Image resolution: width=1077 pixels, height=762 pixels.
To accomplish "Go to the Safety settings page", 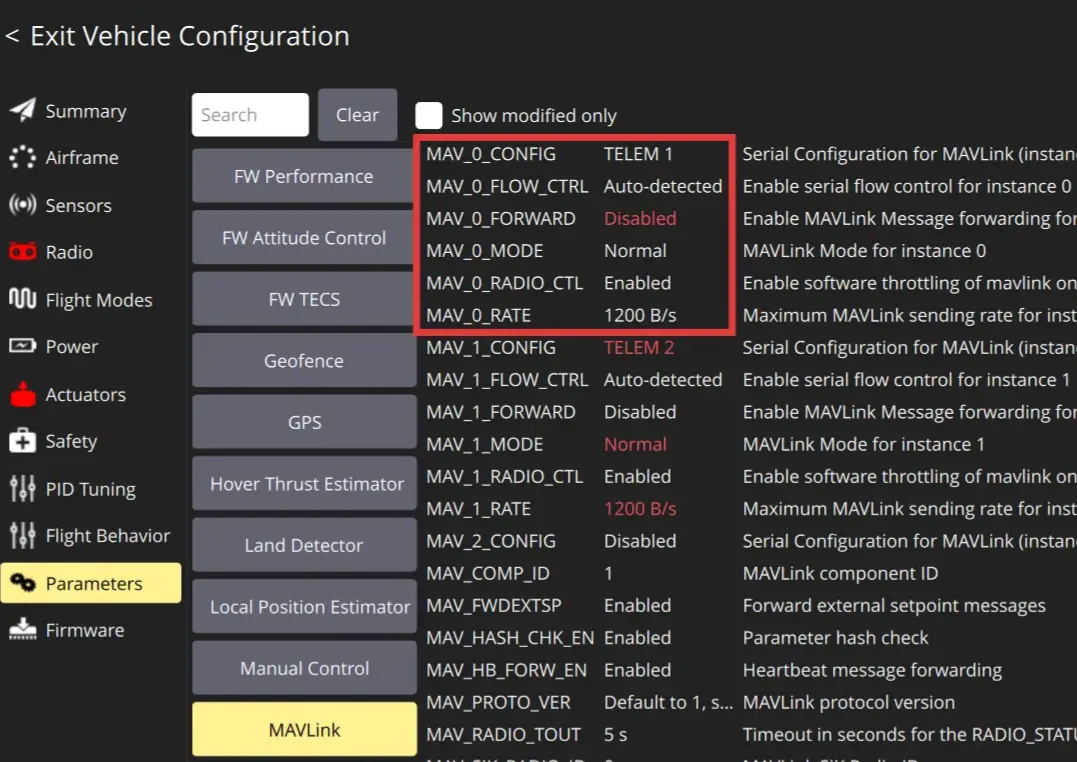I will click(x=71, y=441).
